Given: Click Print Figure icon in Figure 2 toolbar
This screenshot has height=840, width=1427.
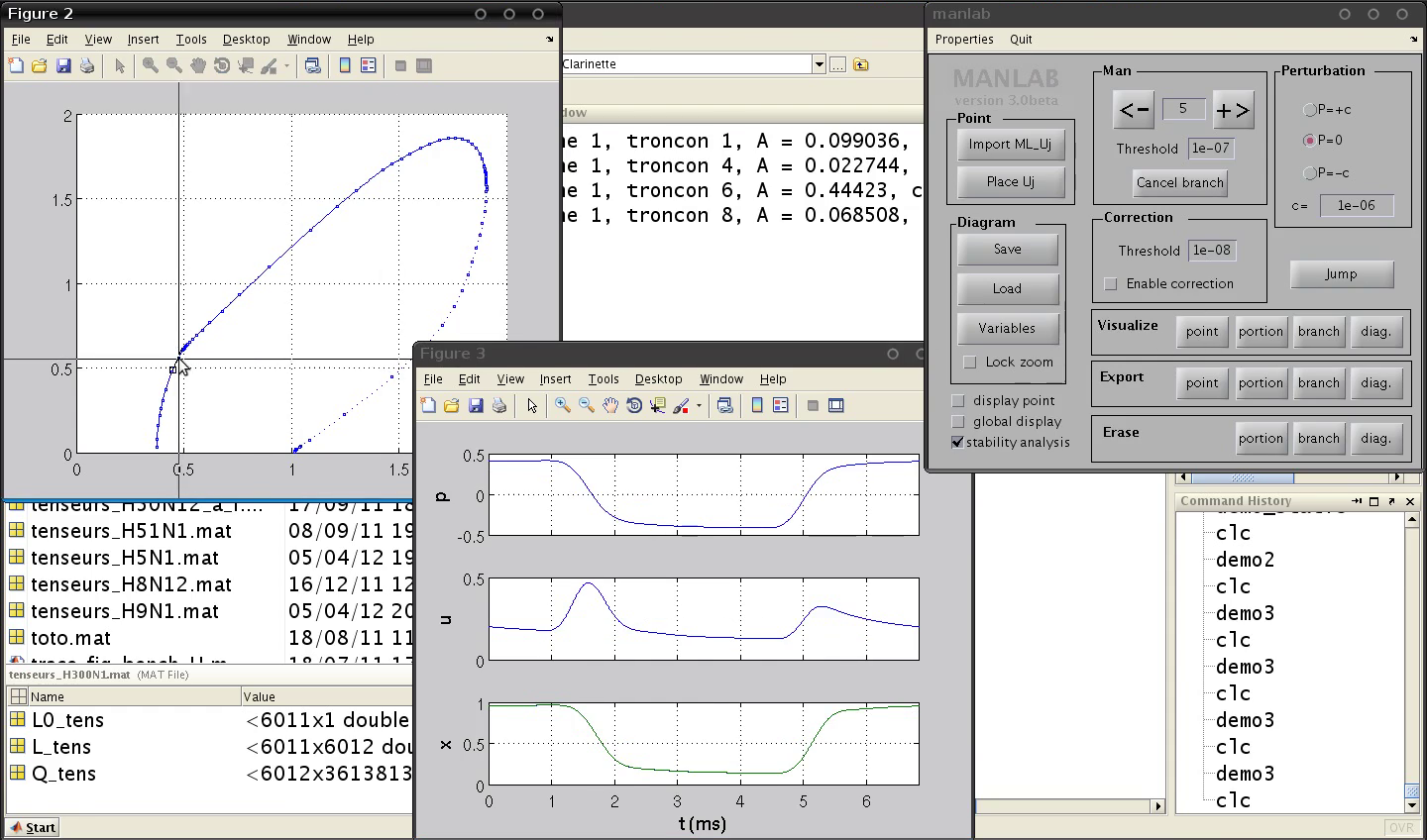Looking at the screenshot, I should (87, 66).
